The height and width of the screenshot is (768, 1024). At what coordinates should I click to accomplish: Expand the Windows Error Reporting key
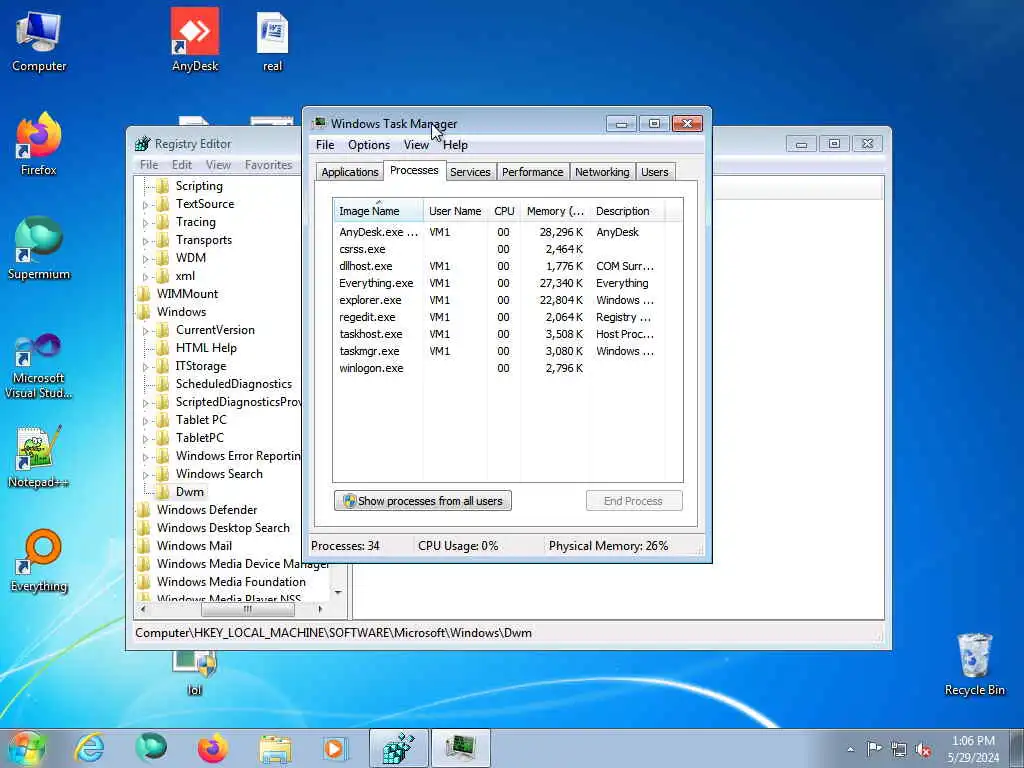click(145, 456)
